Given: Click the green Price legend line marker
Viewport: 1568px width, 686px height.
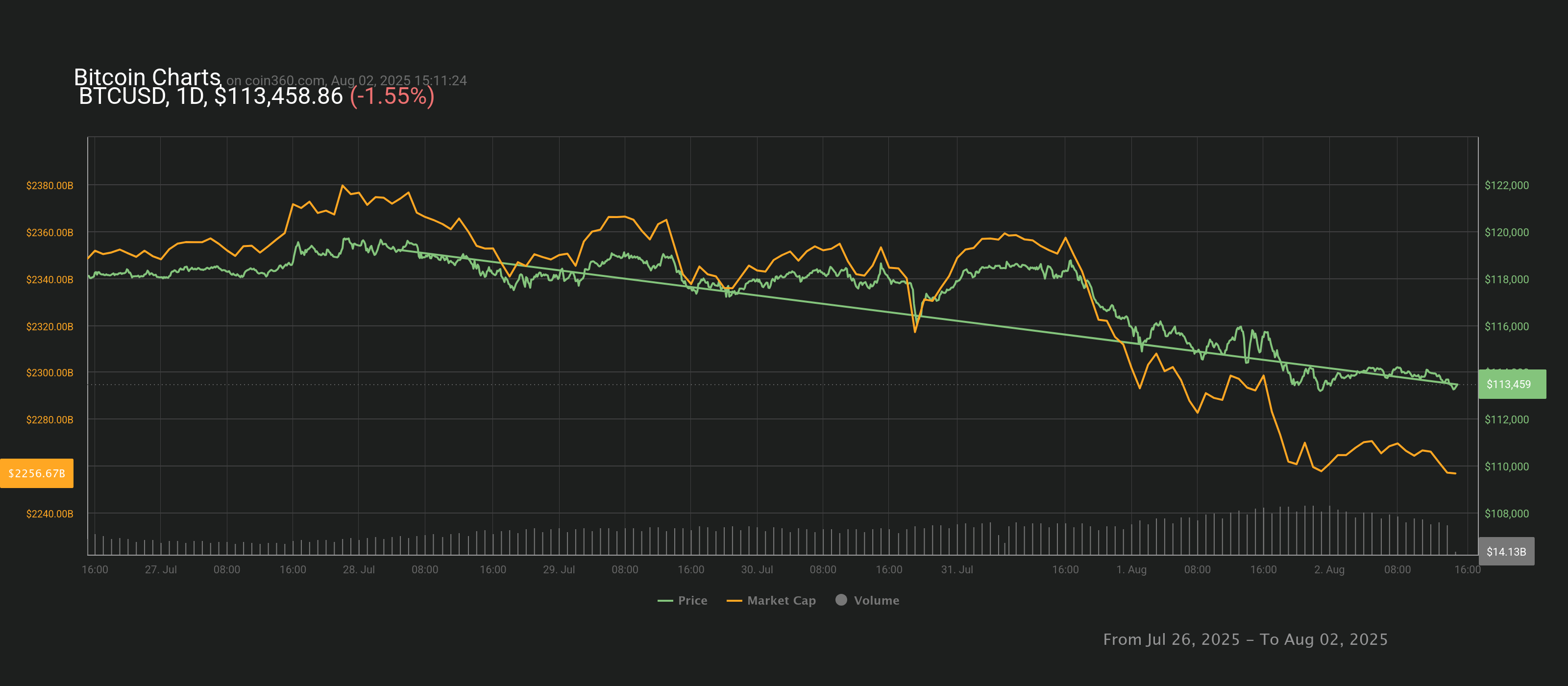Looking at the screenshot, I should coord(665,601).
